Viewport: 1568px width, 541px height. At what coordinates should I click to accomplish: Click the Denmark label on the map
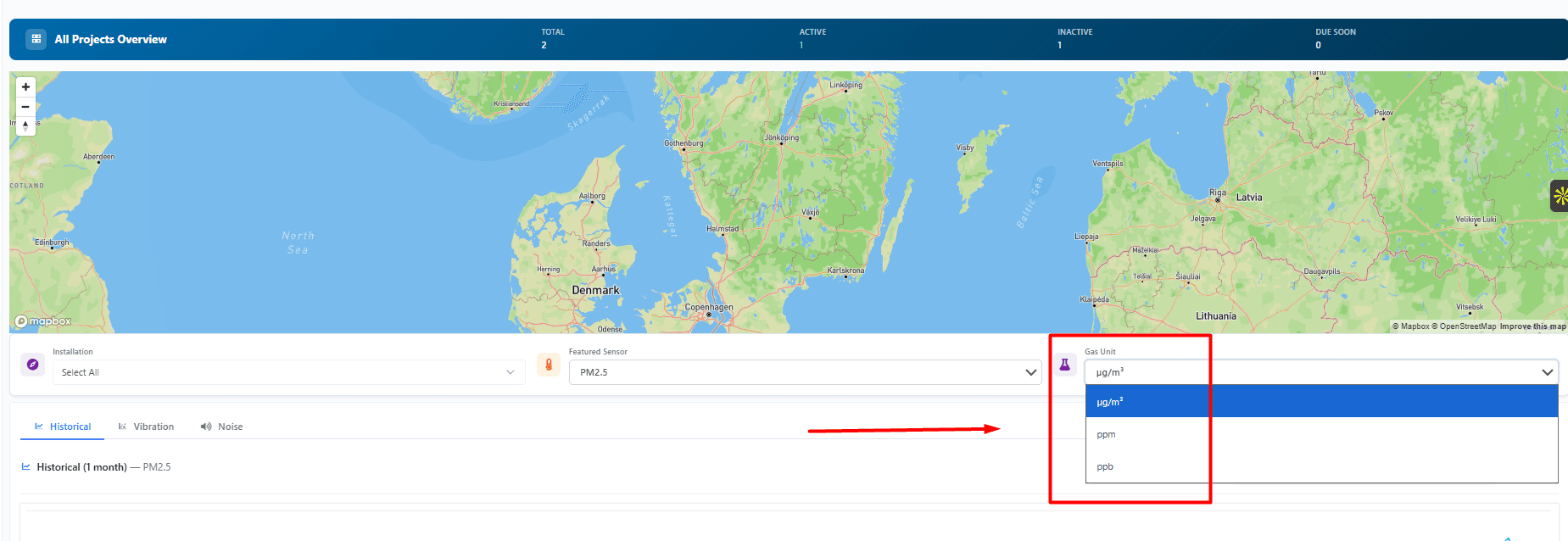pyautogui.click(x=595, y=290)
